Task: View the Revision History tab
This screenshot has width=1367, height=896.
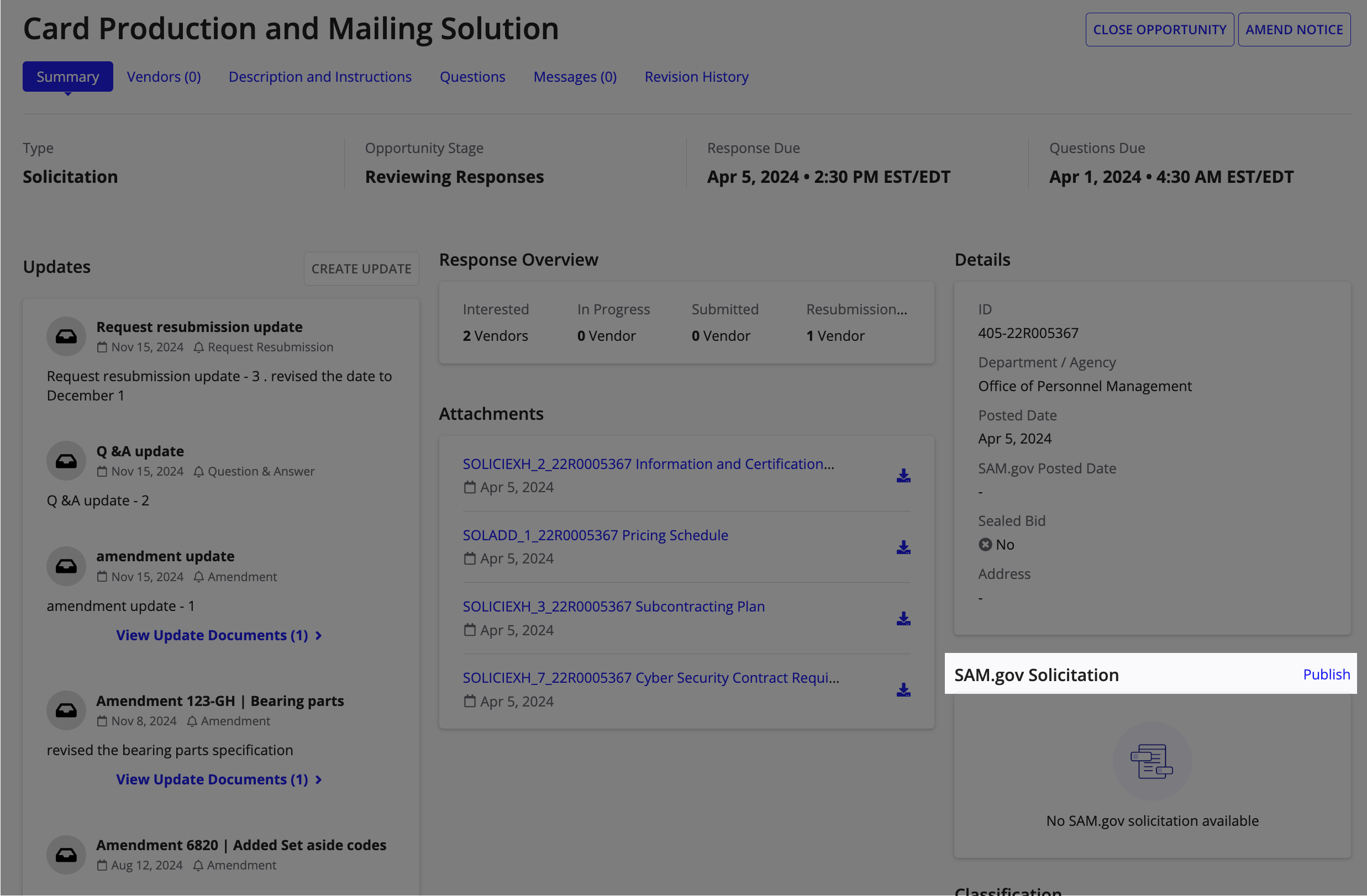Action: point(696,76)
